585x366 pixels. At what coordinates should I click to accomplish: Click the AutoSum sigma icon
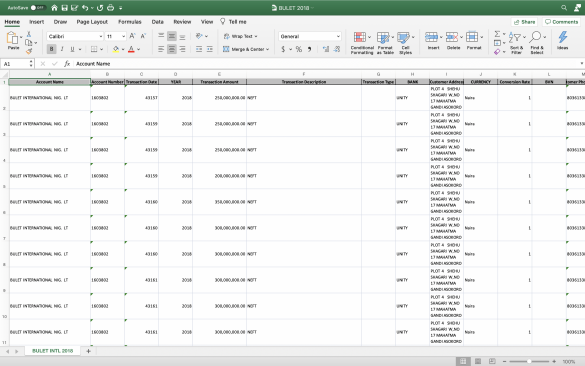click(497, 34)
